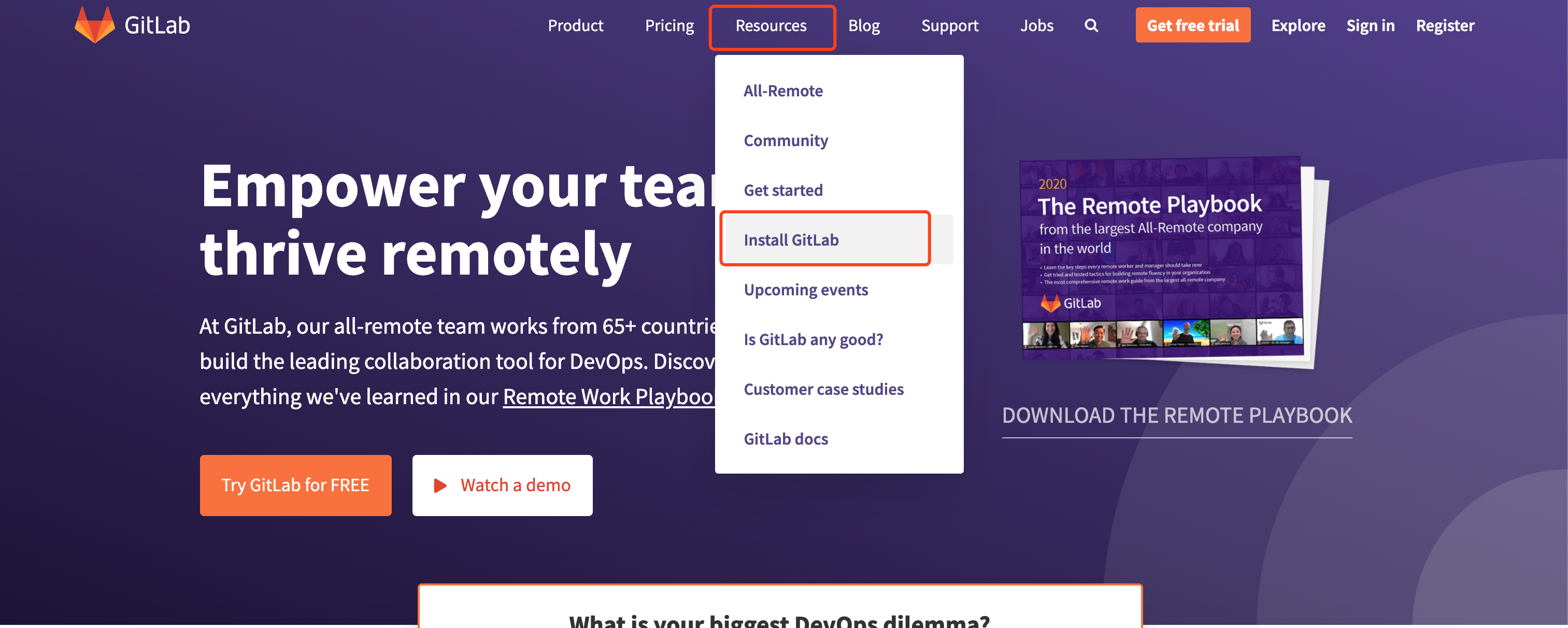Screen dimensions: 1568x628
Task: Open the search magnifier icon
Action: (x=1091, y=25)
